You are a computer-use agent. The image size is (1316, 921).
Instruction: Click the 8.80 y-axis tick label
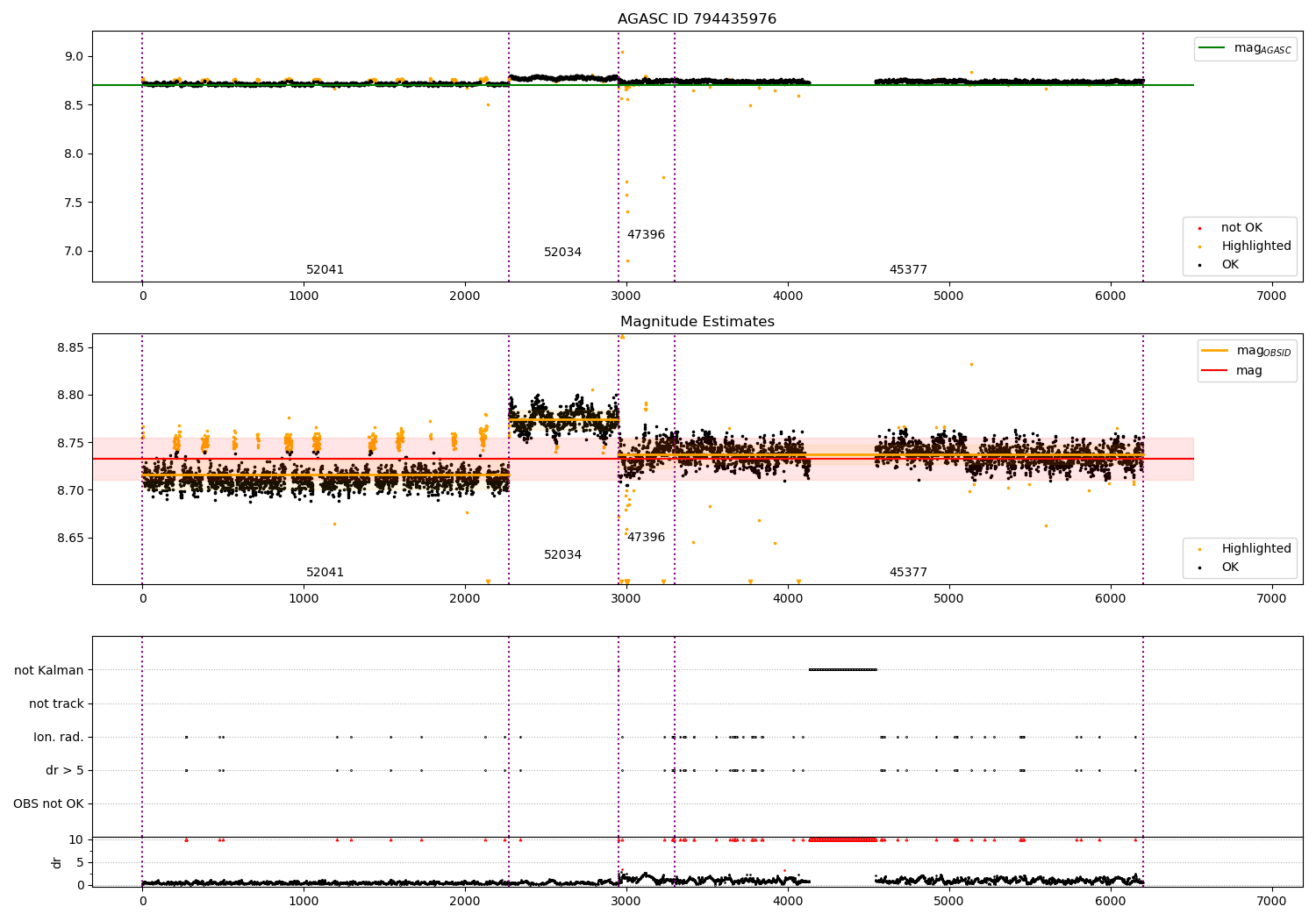(x=70, y=396)
